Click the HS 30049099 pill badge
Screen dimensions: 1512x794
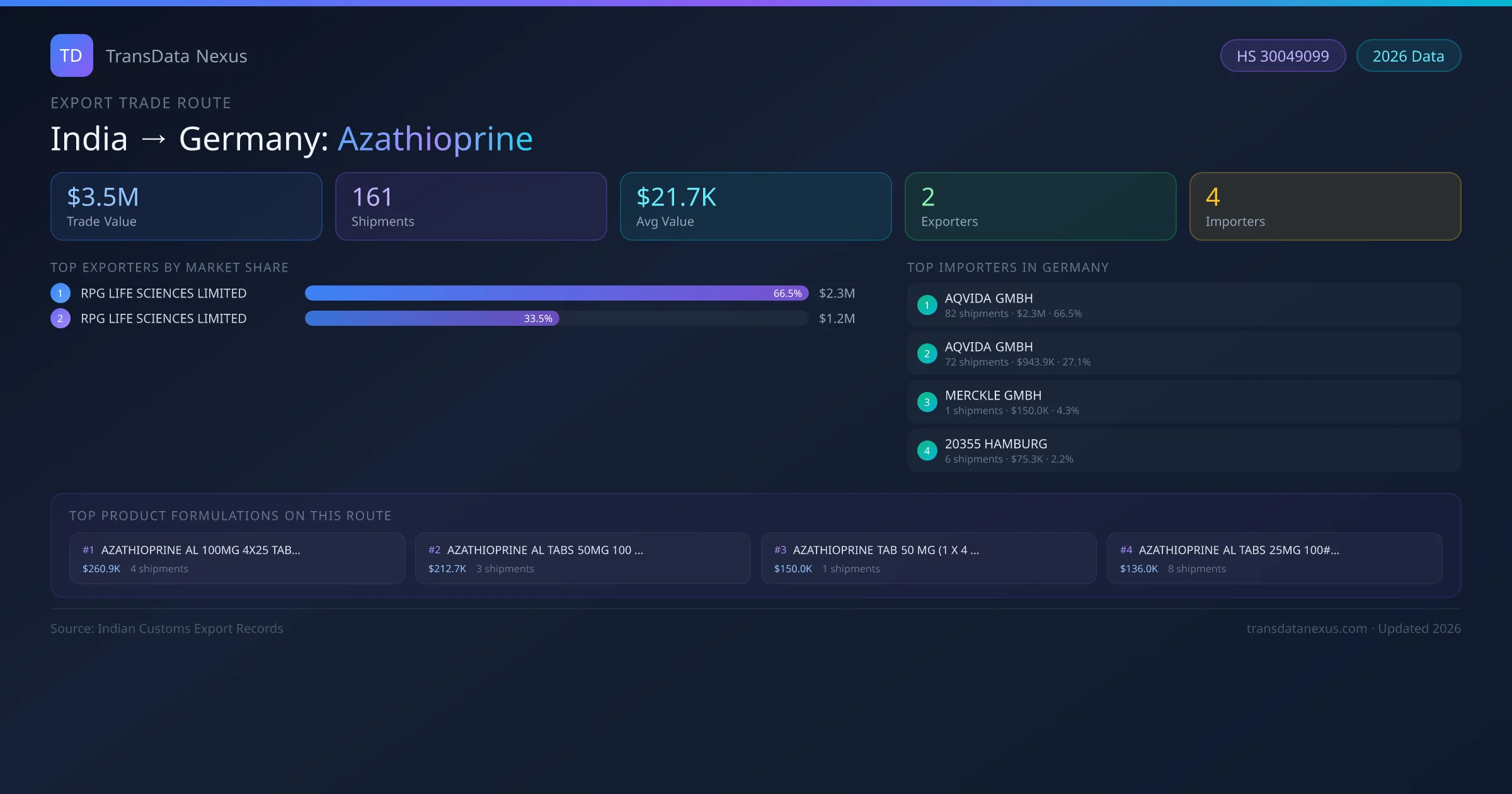[1283, 56]
